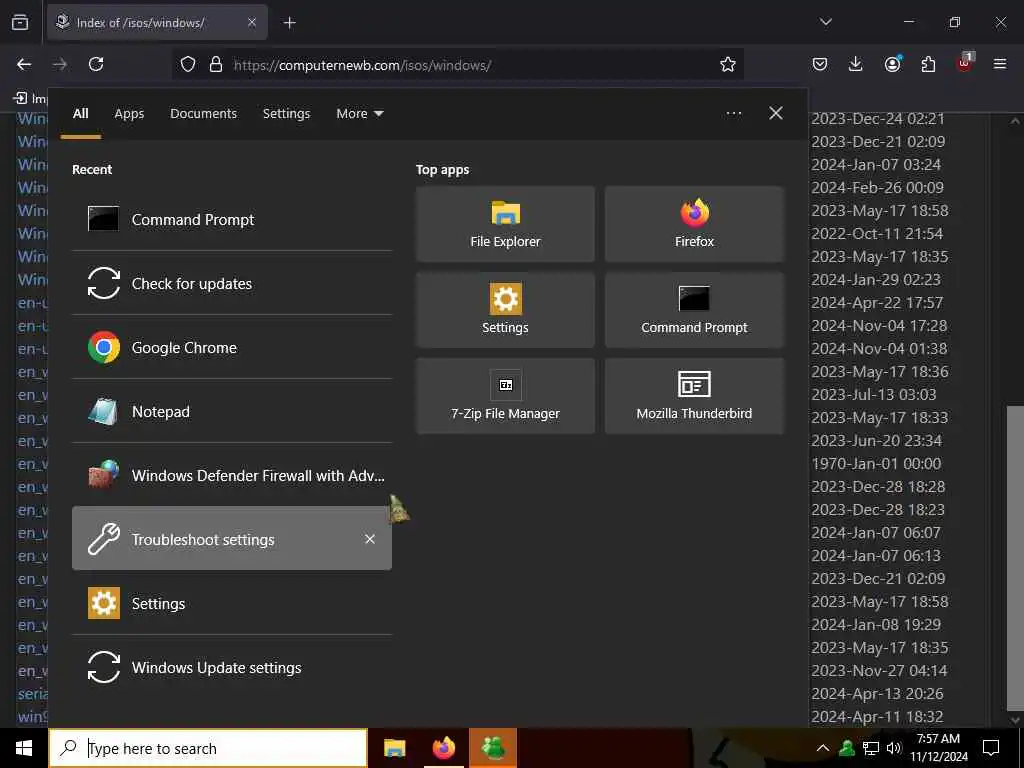Open the Windows Start menu
The height and width of the screenshot is (768, 1024).
tap(24, 748)
